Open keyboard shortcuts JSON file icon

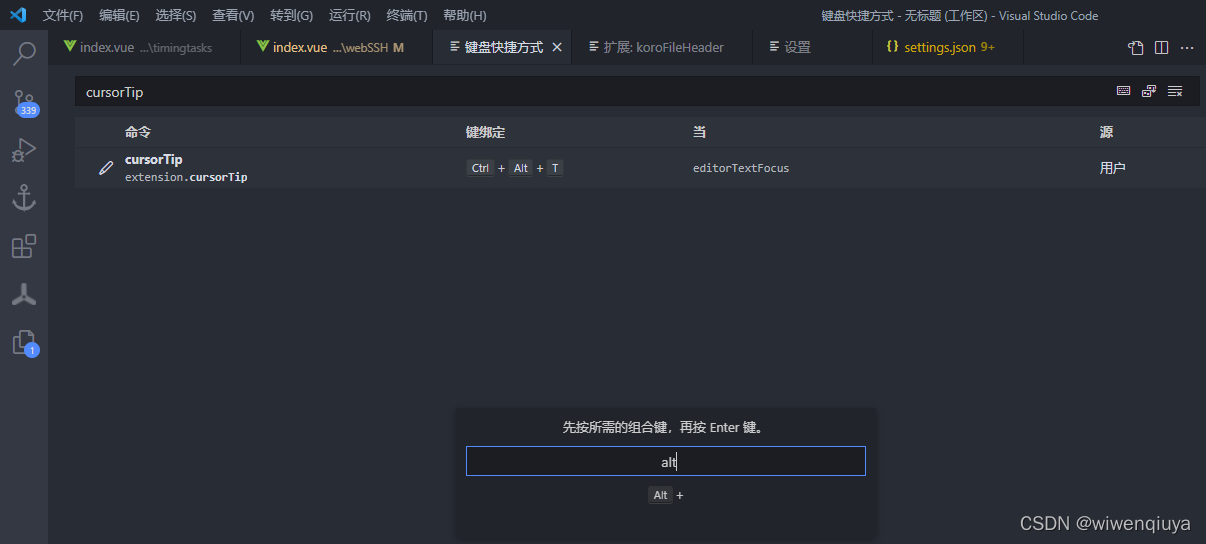(x=1136, y=47)
